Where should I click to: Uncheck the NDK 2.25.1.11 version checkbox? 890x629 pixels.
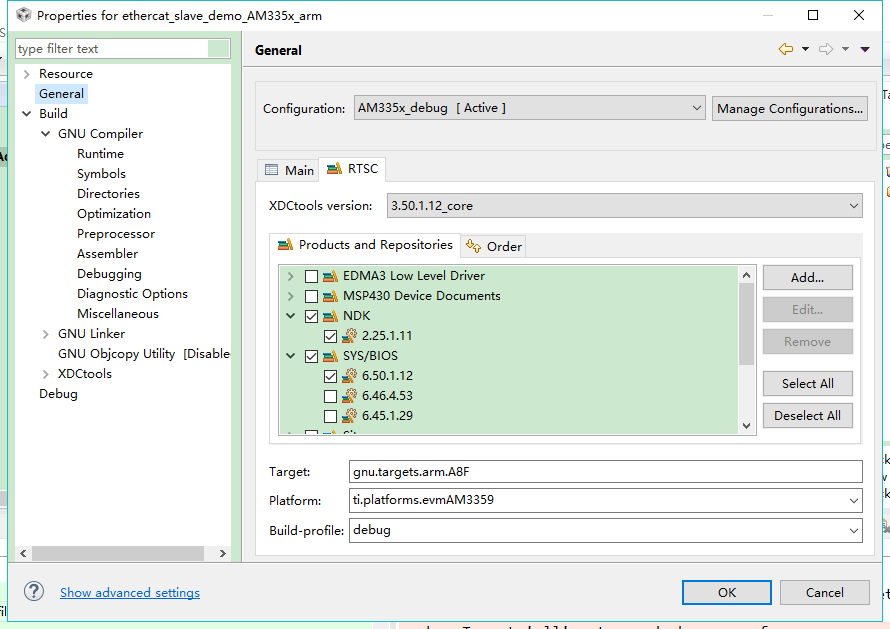click(x=331, y=336)
